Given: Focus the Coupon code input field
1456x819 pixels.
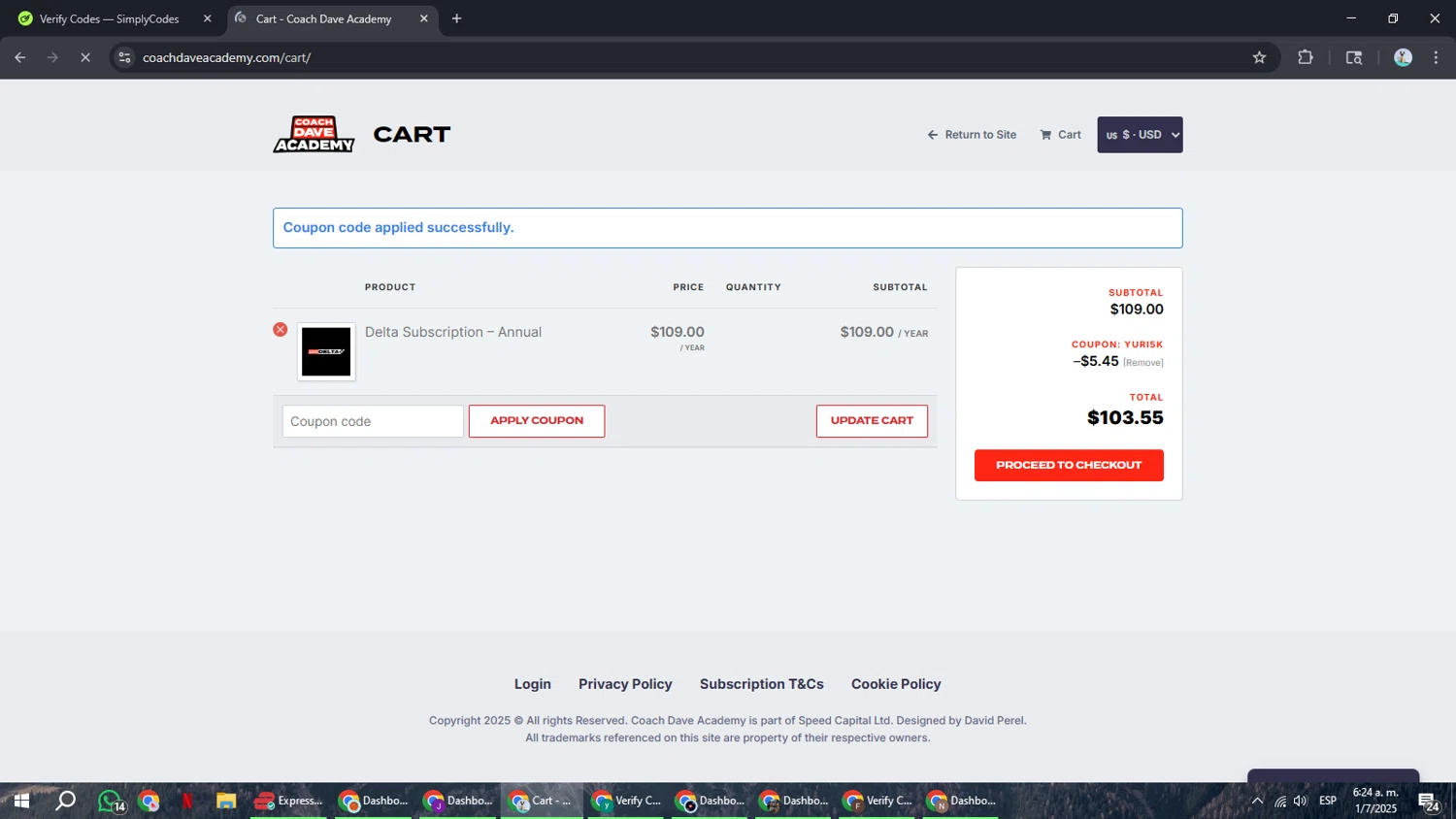Looking at the screenshot, I should pyautogui.click(x=373, y=421).
